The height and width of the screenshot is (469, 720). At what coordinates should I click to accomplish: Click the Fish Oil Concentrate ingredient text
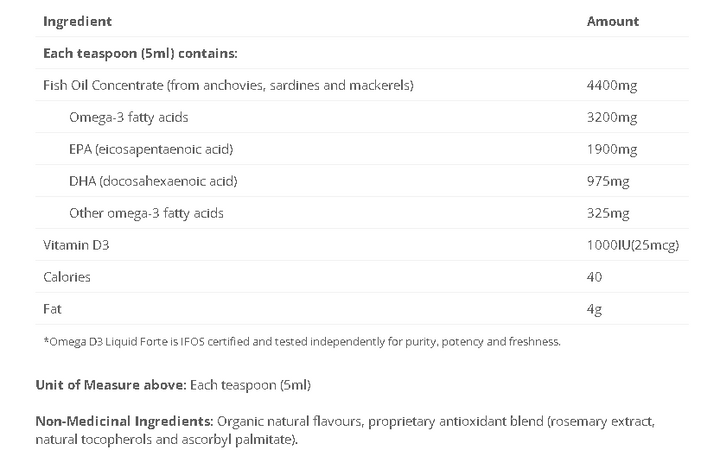pyautogui.click(x=228, y=85)
